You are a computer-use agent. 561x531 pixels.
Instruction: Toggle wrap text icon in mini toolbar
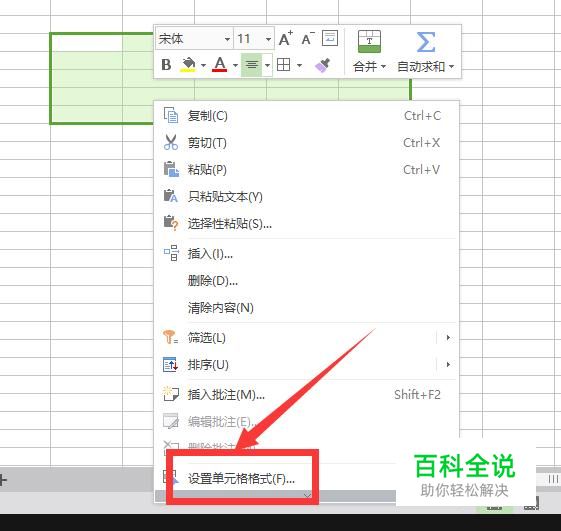click(x=330, y=38)
